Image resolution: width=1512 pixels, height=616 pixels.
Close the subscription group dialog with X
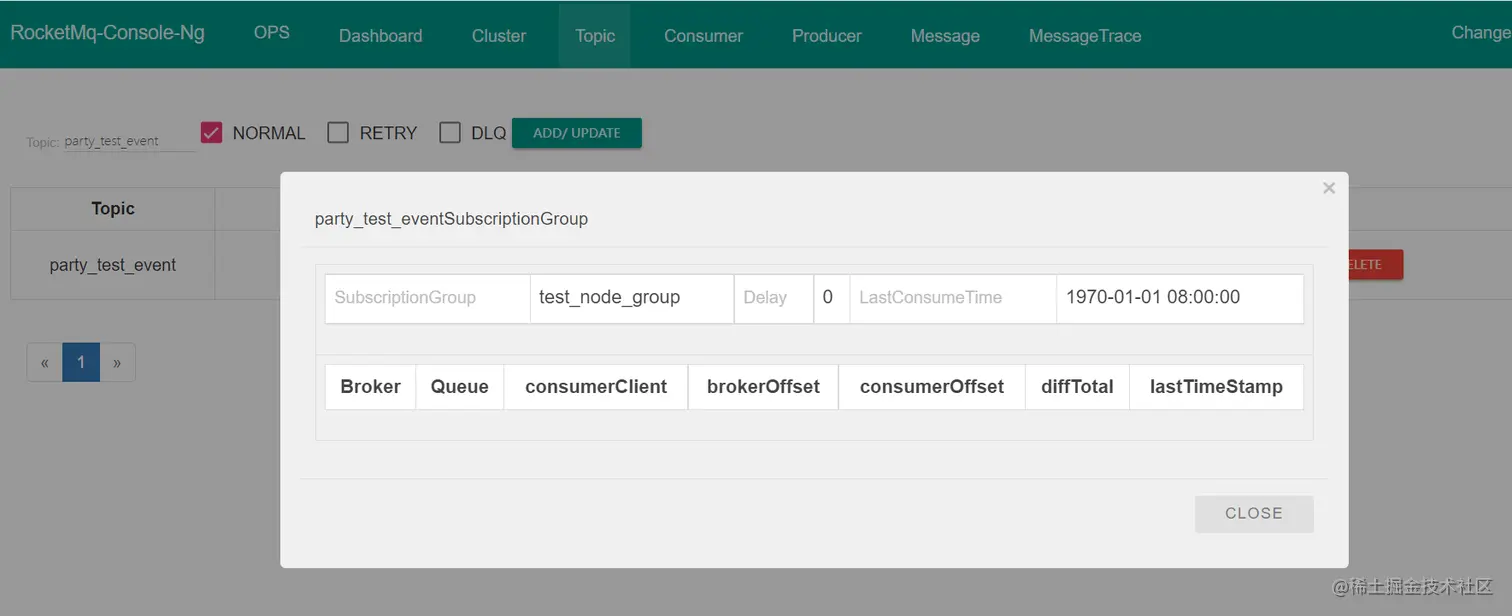click(x=1328, y=188)
